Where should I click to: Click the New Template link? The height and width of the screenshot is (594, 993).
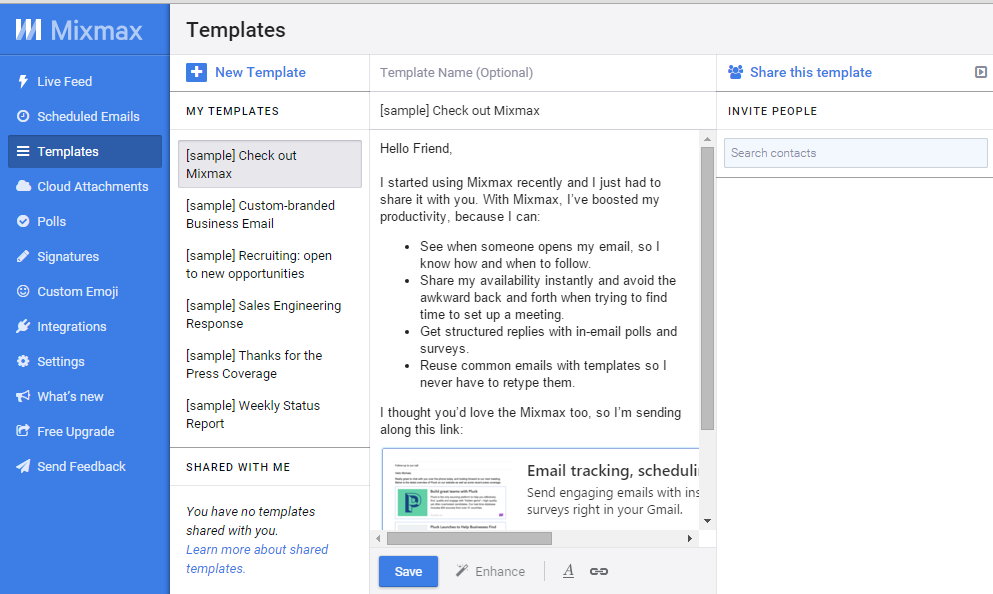[x=260, y=72]
